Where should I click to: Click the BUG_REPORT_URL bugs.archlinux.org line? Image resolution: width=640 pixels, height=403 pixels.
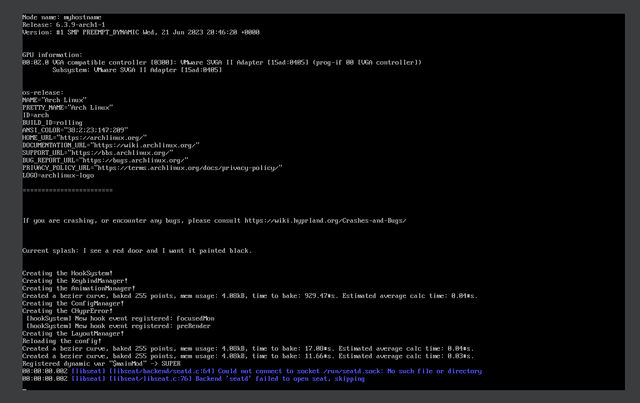(x=105, y=160)
